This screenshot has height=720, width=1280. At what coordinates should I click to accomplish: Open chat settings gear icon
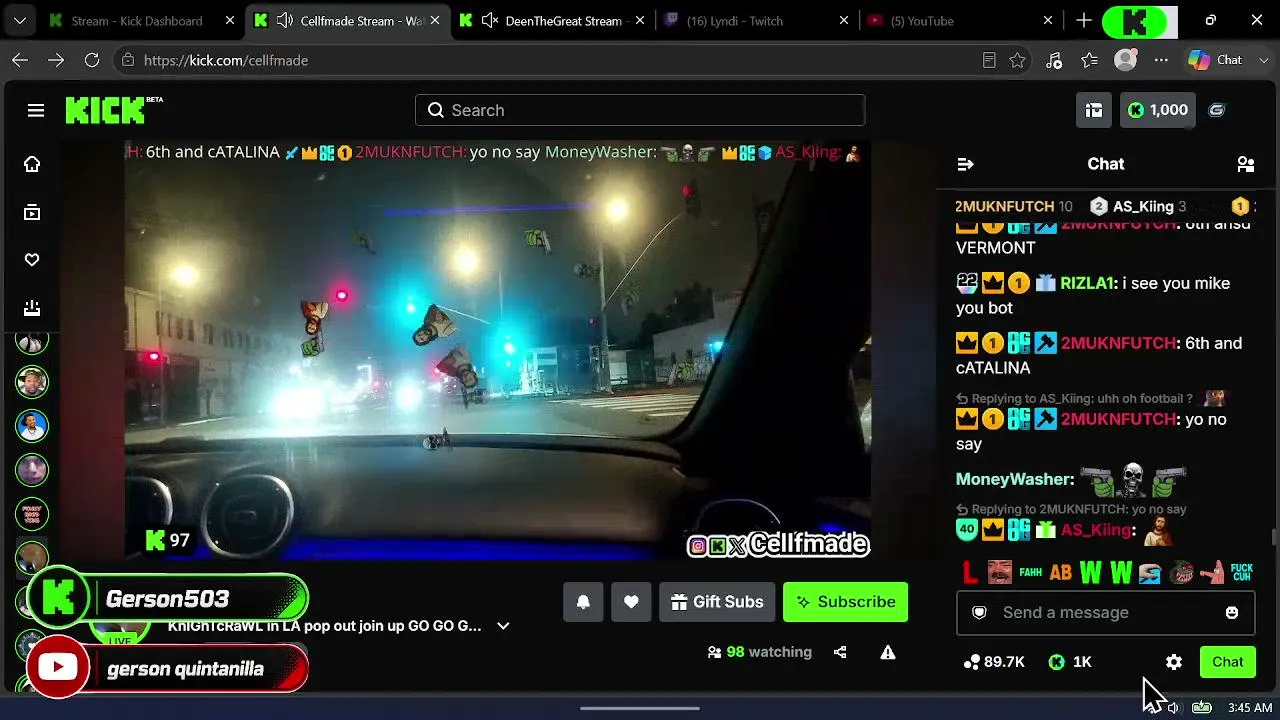click(1174, 662)
